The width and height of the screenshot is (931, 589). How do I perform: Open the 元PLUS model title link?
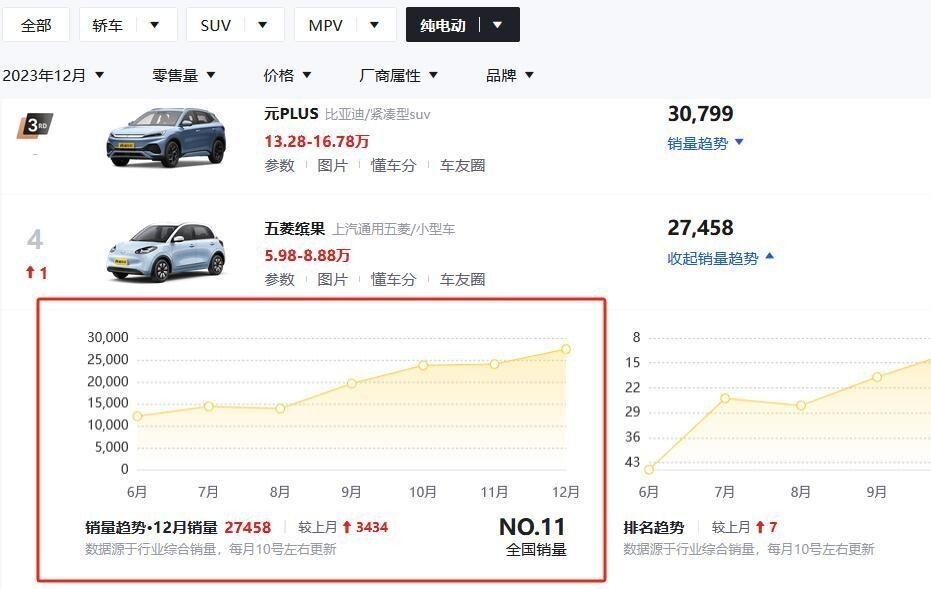(291, 114)
